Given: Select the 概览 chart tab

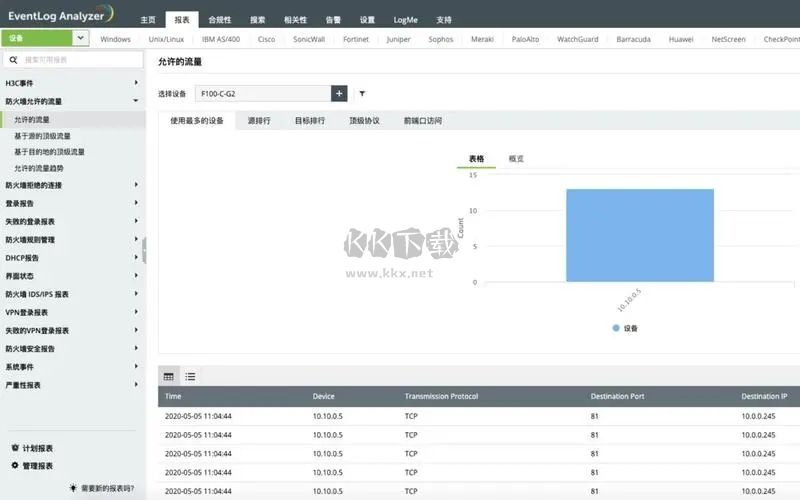Looking at the screenshot, I should coord(516,159).
